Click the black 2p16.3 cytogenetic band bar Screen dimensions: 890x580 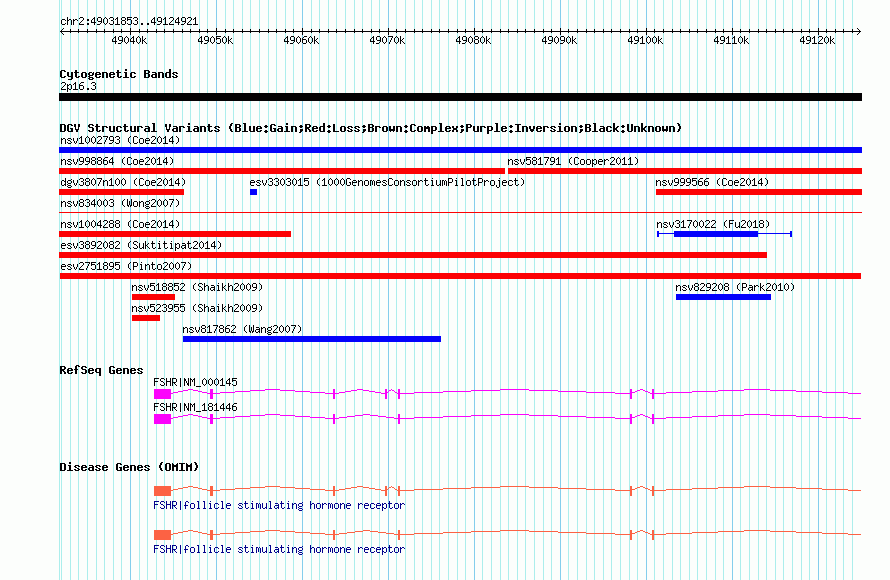click(460, 98)
